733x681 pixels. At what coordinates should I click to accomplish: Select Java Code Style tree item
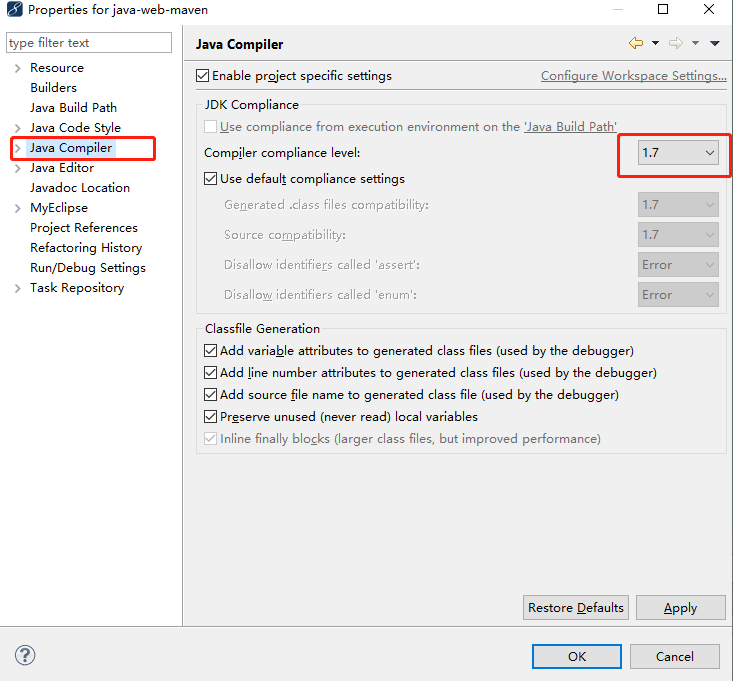coord(75,128)
